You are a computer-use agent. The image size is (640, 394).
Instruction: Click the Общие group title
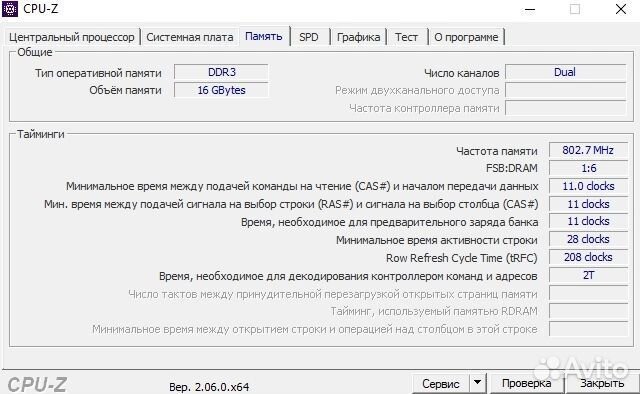tap(35, 52)
